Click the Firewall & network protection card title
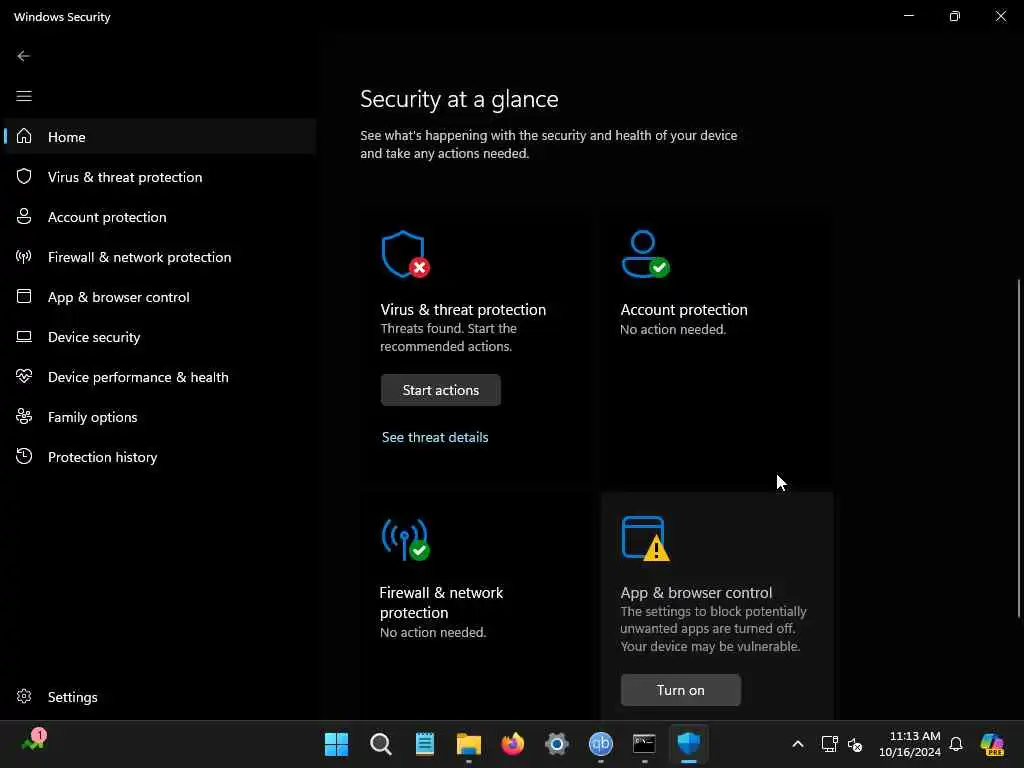1024x768 pixels. click(x=441, y=602)
